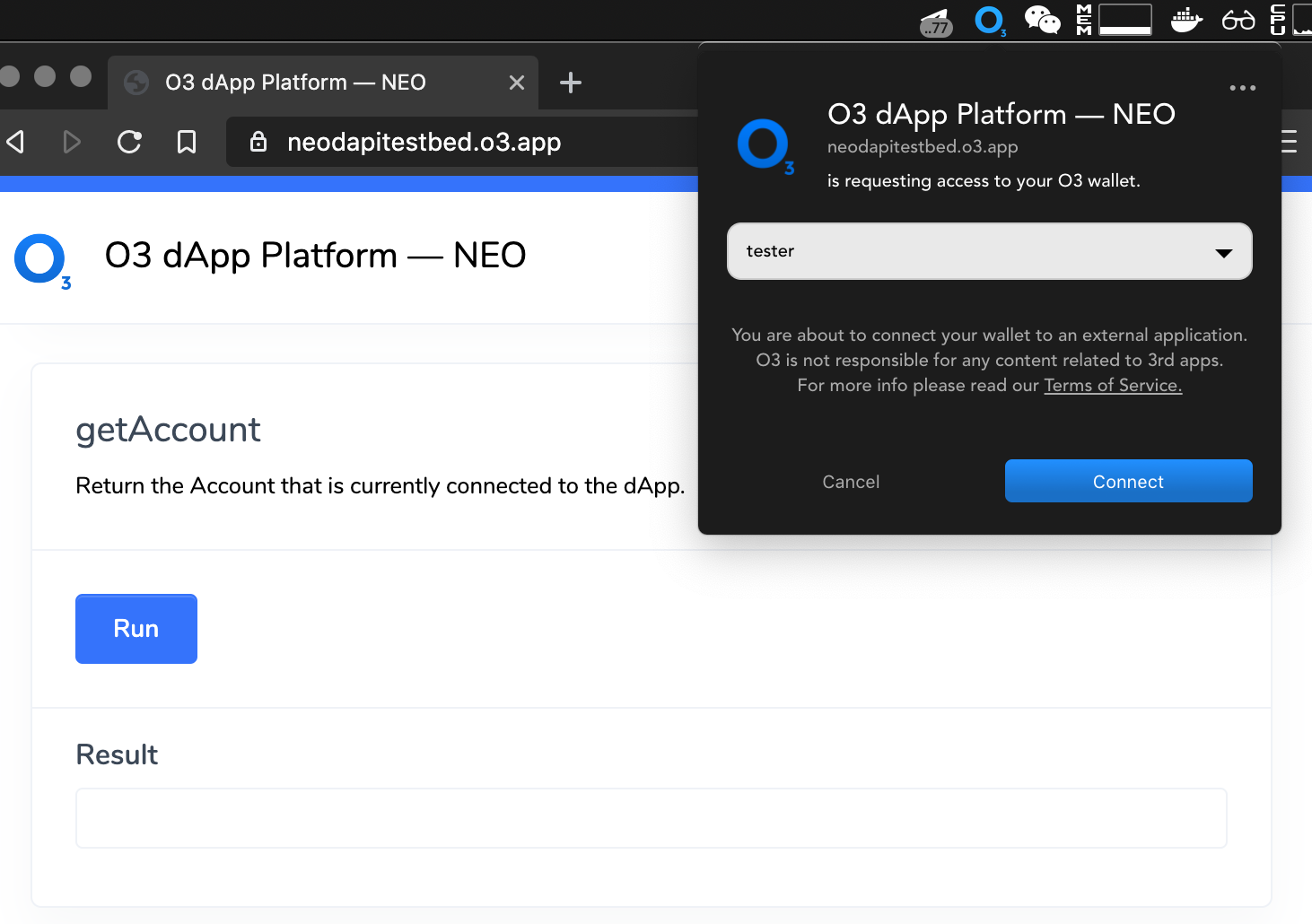Select the O3 dApp Platform — NEO tab
The height and width of the screenshot is (924, 1312).
pos(296,83)
